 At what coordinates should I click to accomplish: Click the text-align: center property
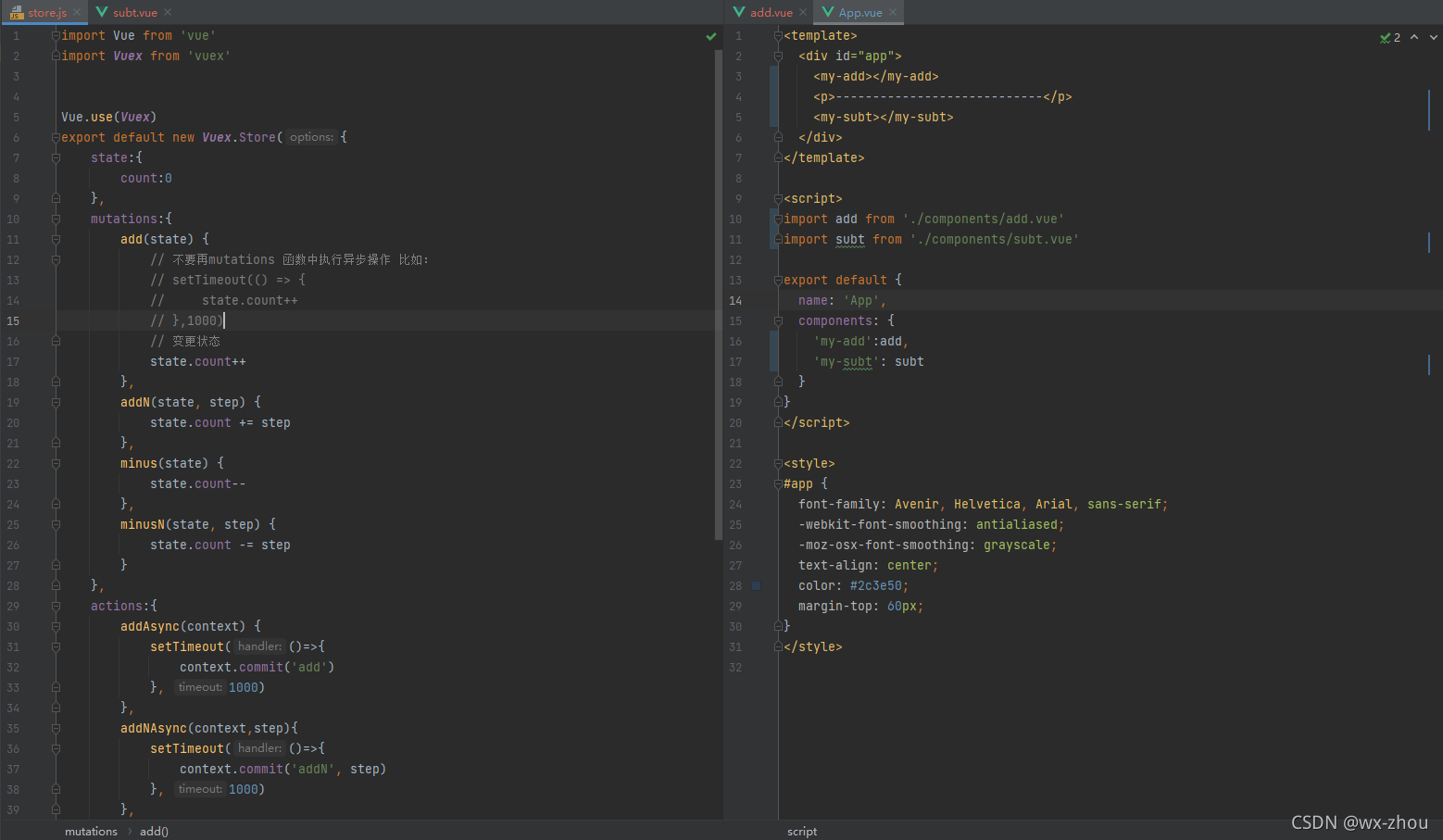click(x=869, y=565)
